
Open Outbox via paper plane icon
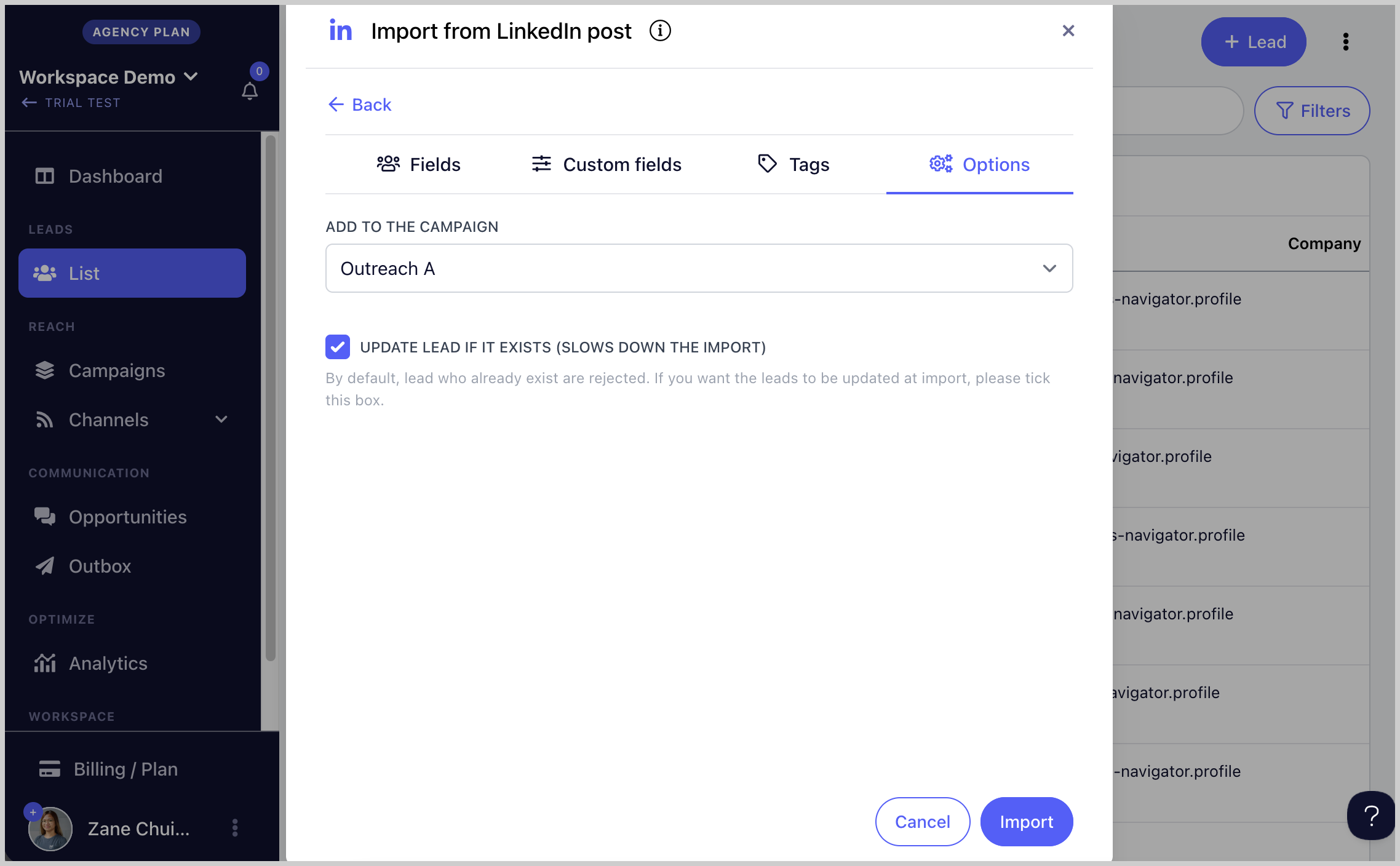45,566
